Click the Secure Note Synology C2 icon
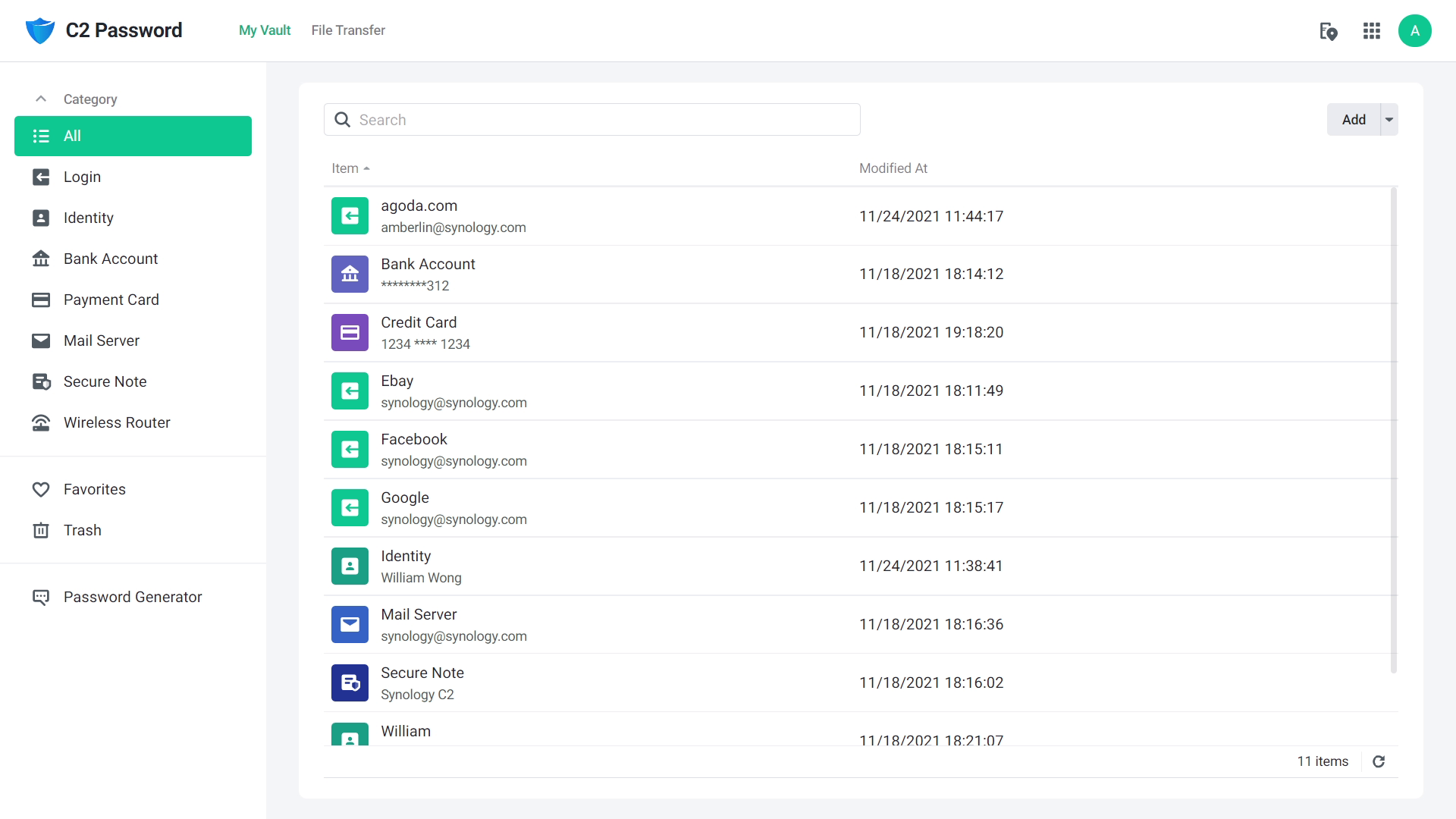The height and width of the screenshot is (819, 1456). coord(350,683)
